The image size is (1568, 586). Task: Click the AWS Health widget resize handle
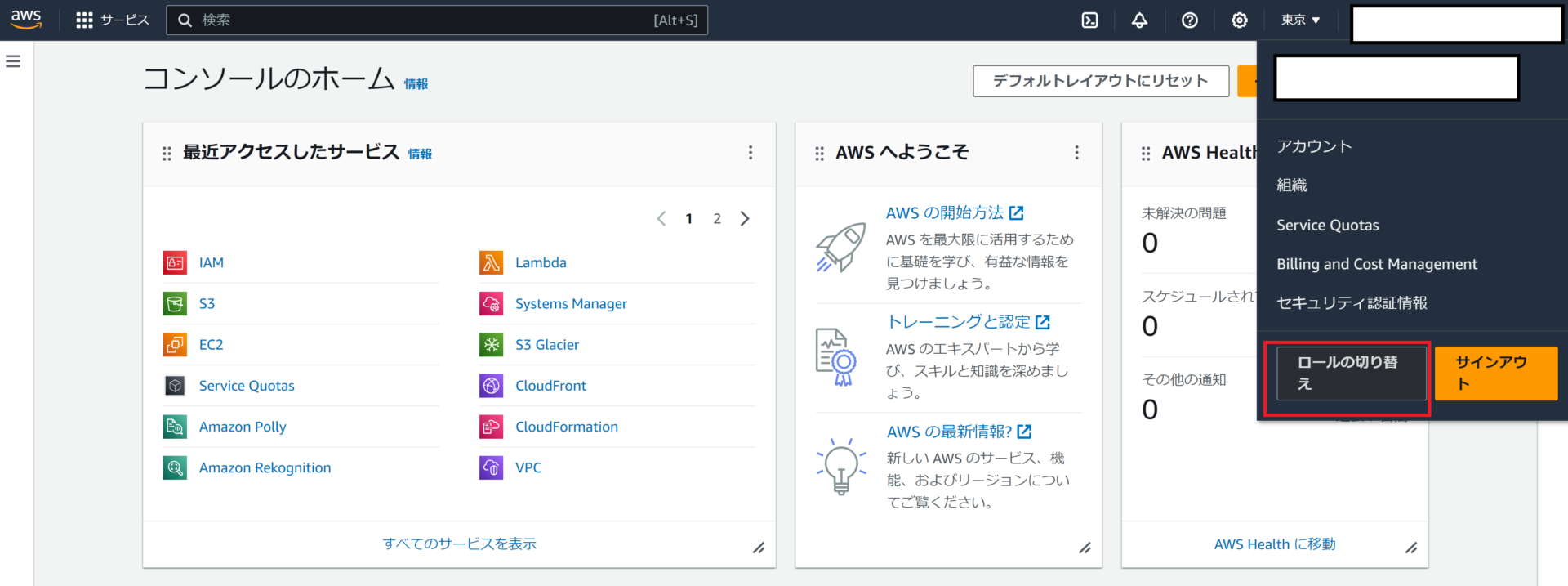(1411, 548)
